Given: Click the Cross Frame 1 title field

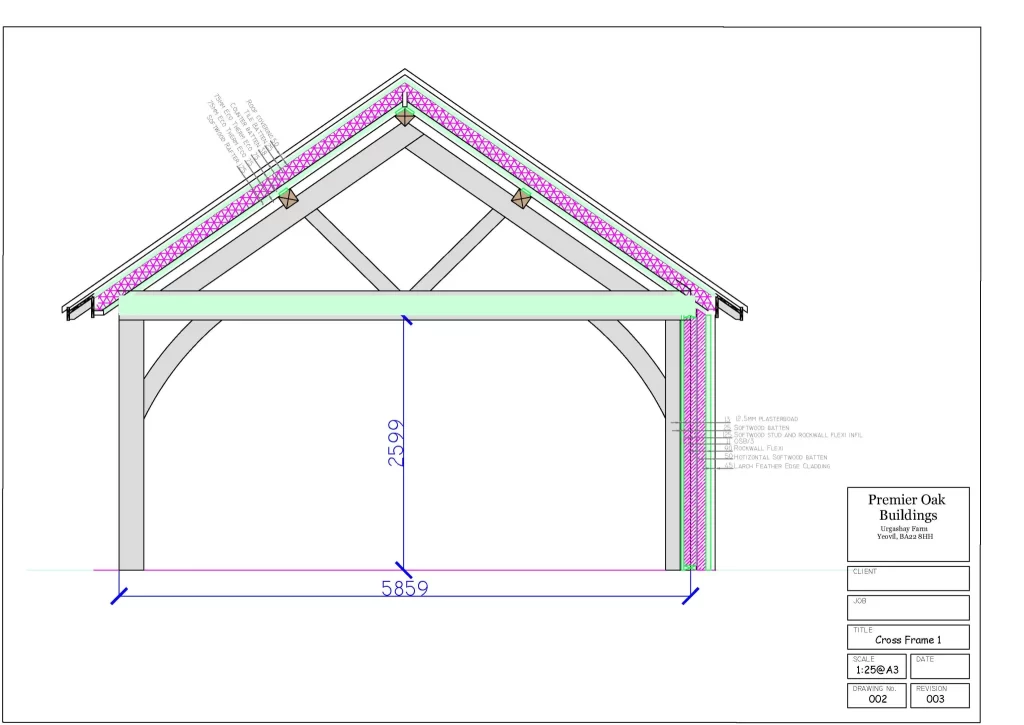Looking at the screenshot, I should [908, 639].
